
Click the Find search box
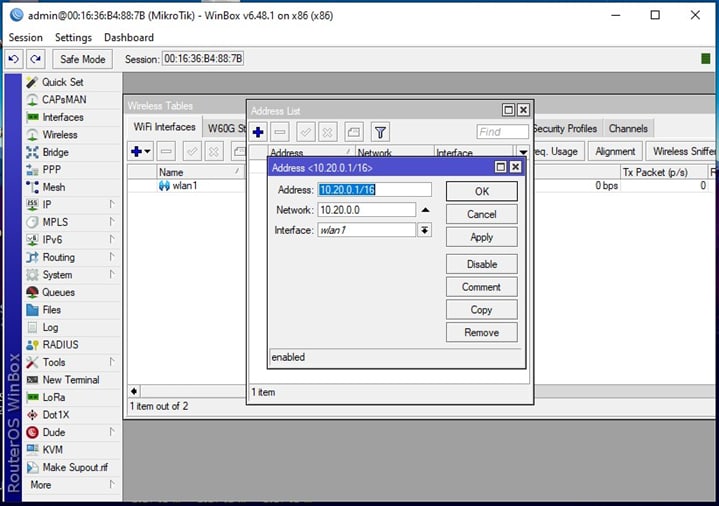[502, 132]
